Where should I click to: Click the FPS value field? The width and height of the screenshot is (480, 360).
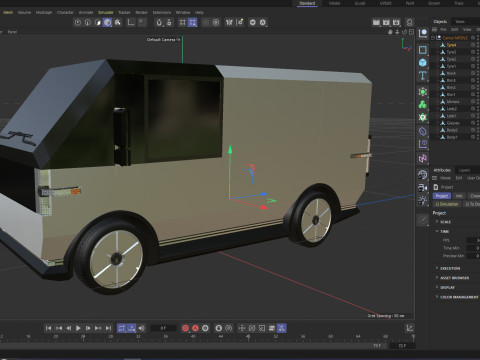click(473, 240)
